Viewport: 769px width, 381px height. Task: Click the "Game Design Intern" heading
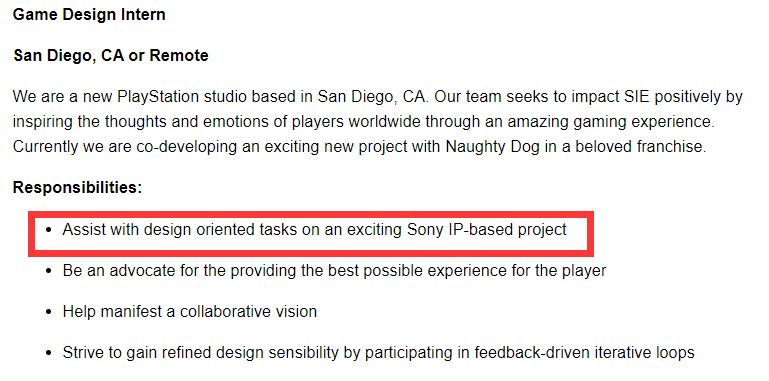89,15
